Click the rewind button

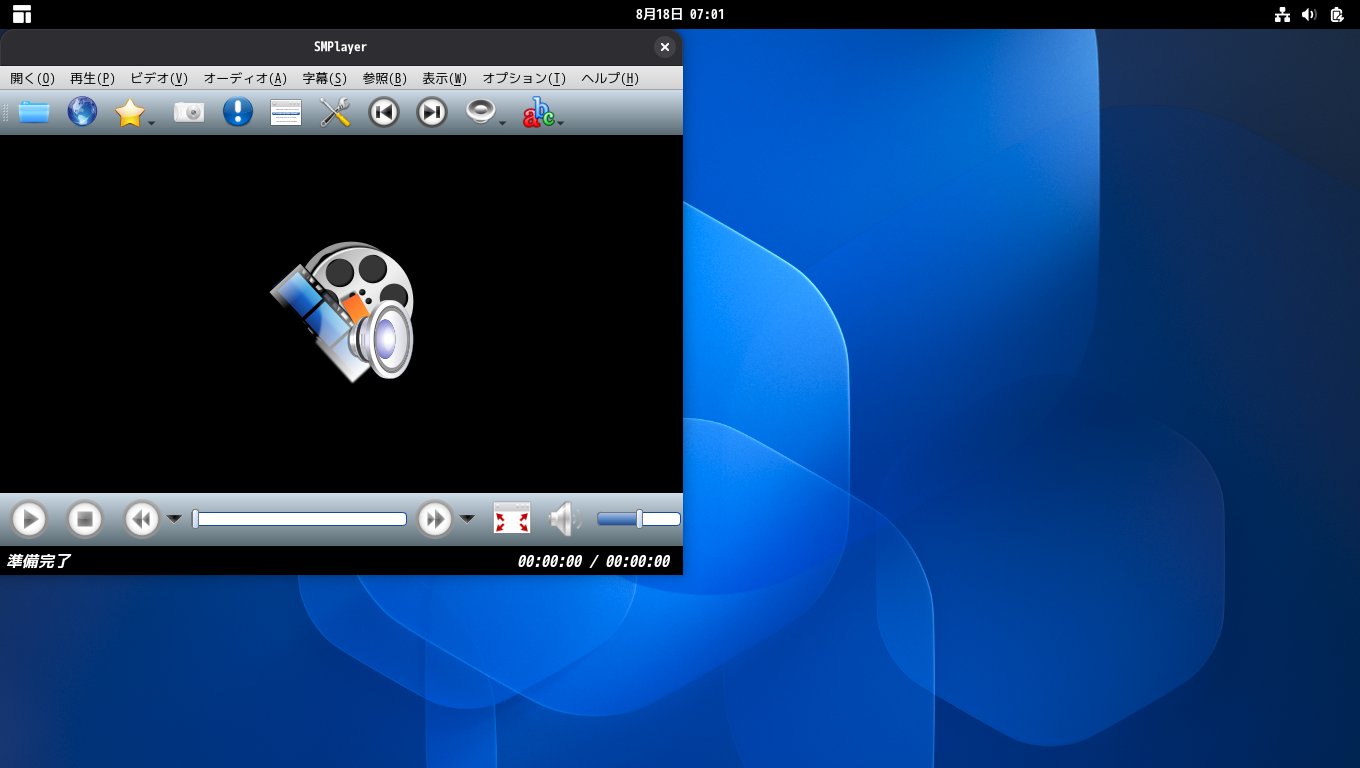[142, 519]
